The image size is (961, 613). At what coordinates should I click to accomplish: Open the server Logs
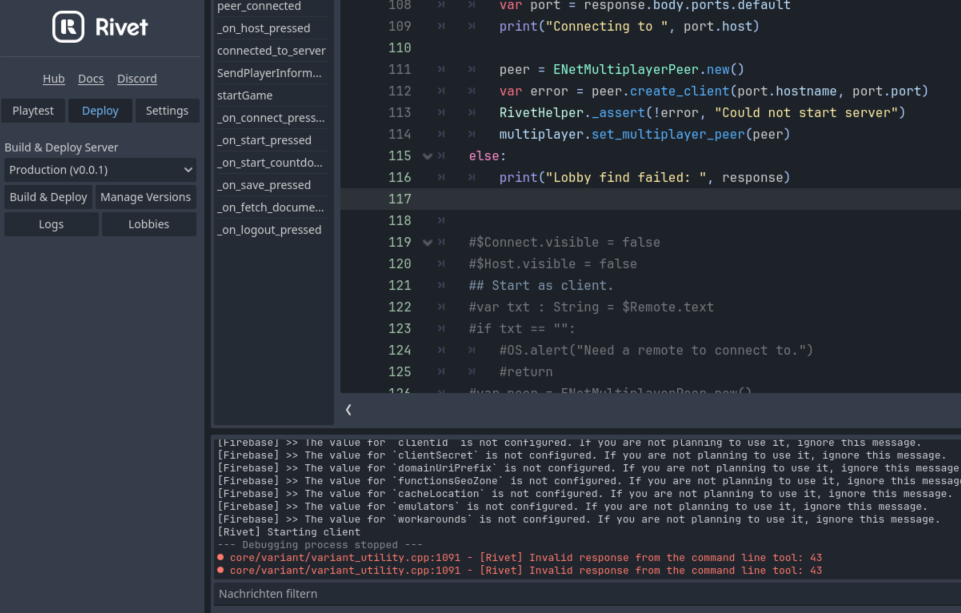click(51, 224)
